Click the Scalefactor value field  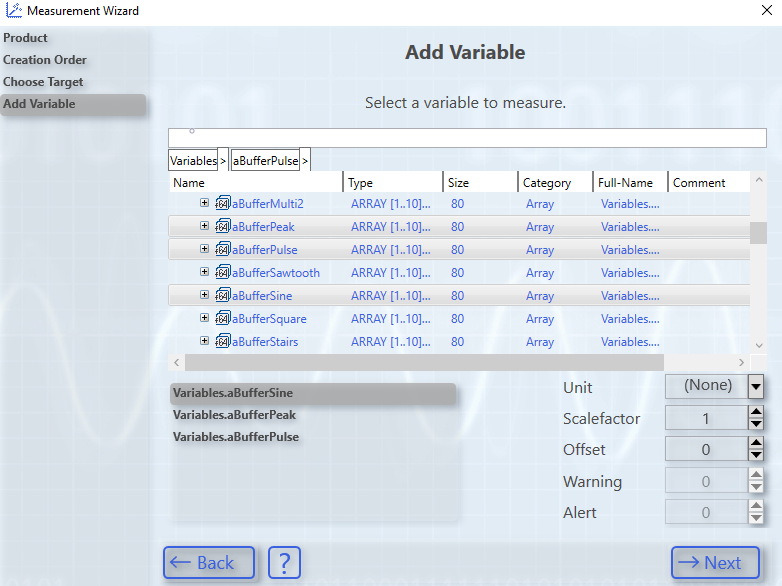point(706,418)
